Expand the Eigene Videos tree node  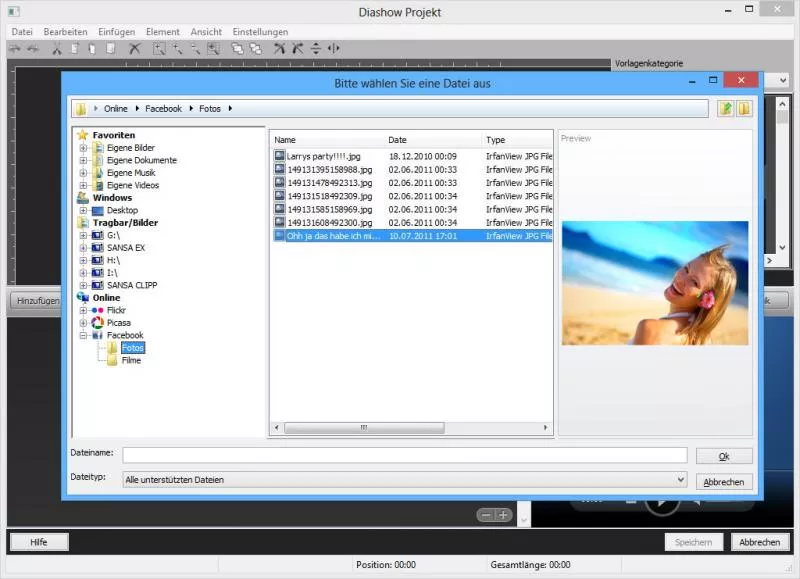coord(83,185)
